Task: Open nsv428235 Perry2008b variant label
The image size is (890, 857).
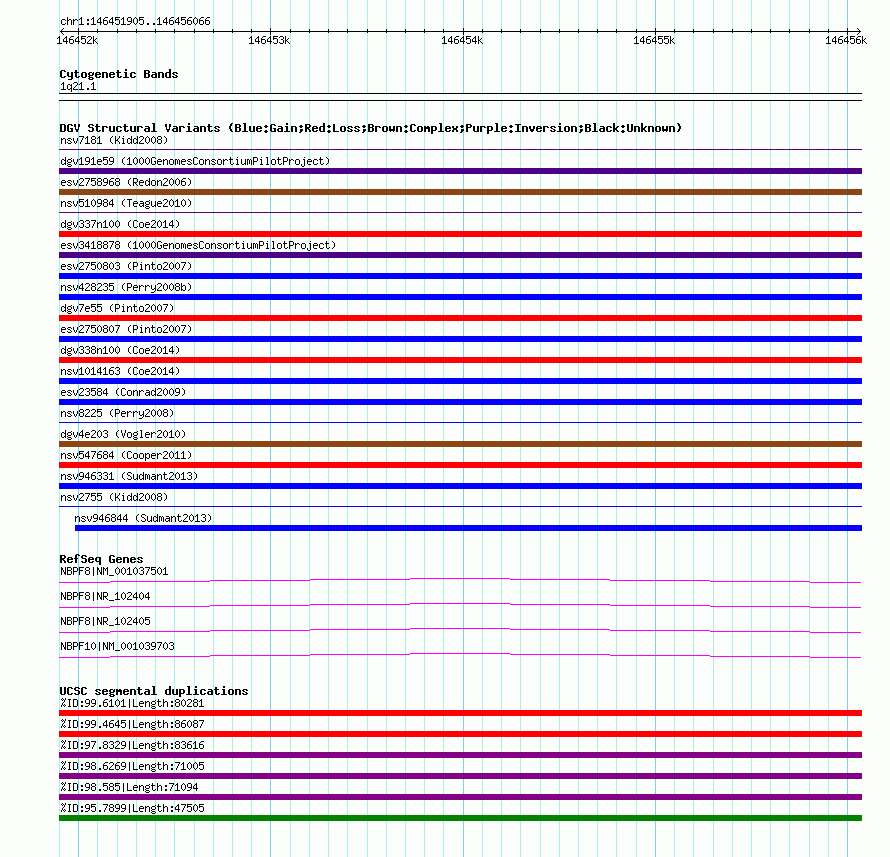Action: pyautogui.click(x=126, y=287)
